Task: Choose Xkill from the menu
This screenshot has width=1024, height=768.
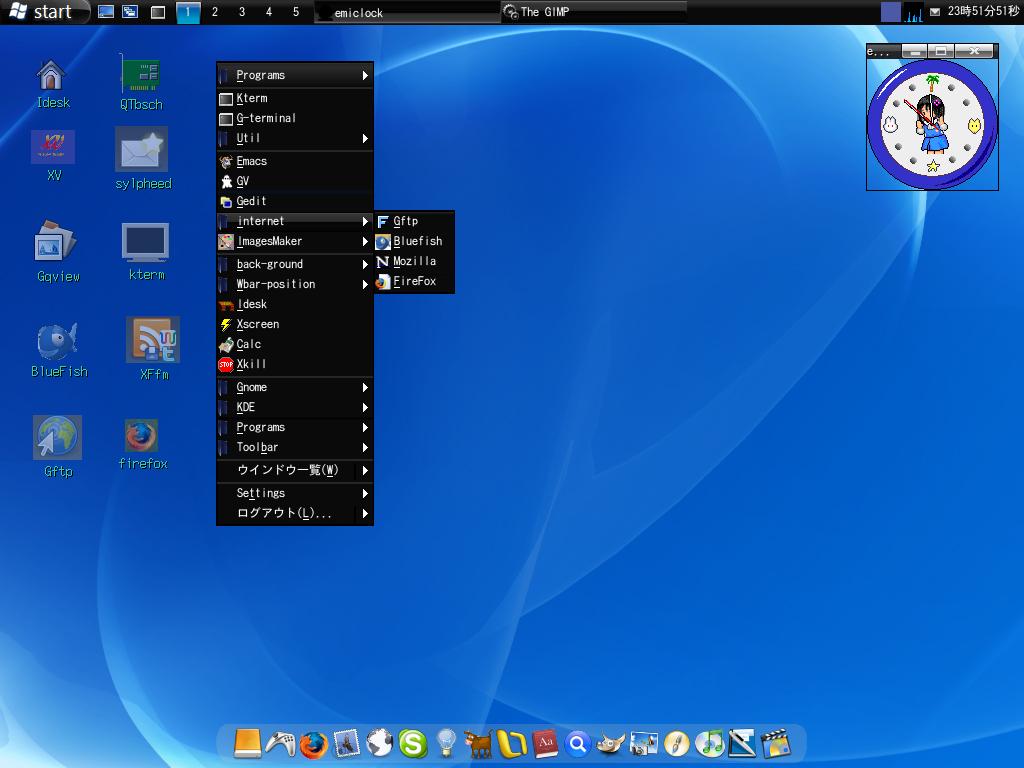Action: [251, 365]
